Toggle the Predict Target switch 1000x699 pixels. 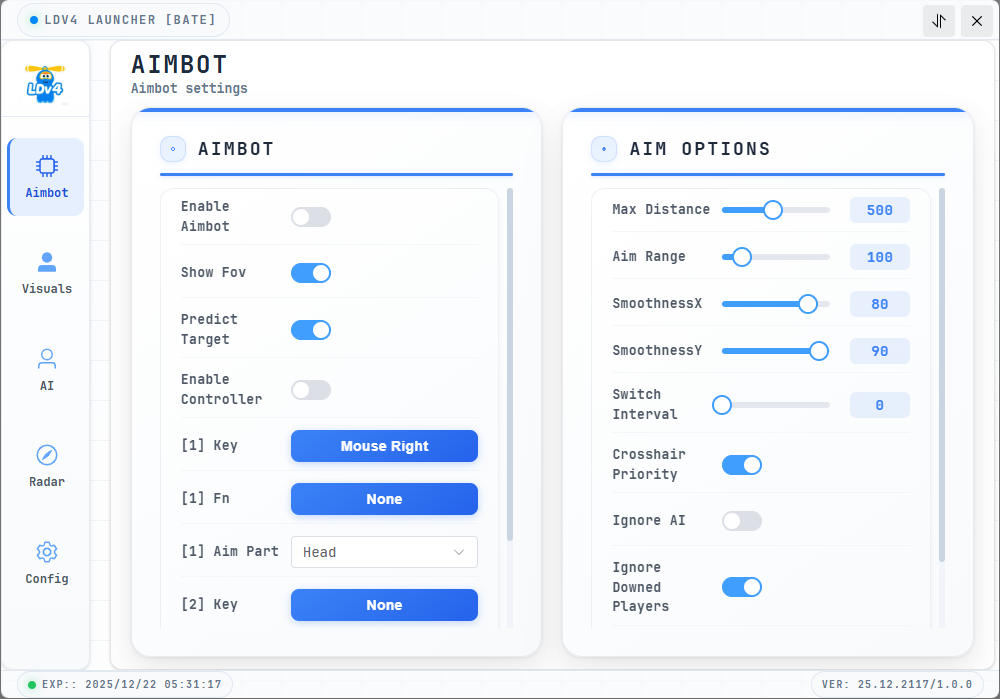[x=310, y=330]
